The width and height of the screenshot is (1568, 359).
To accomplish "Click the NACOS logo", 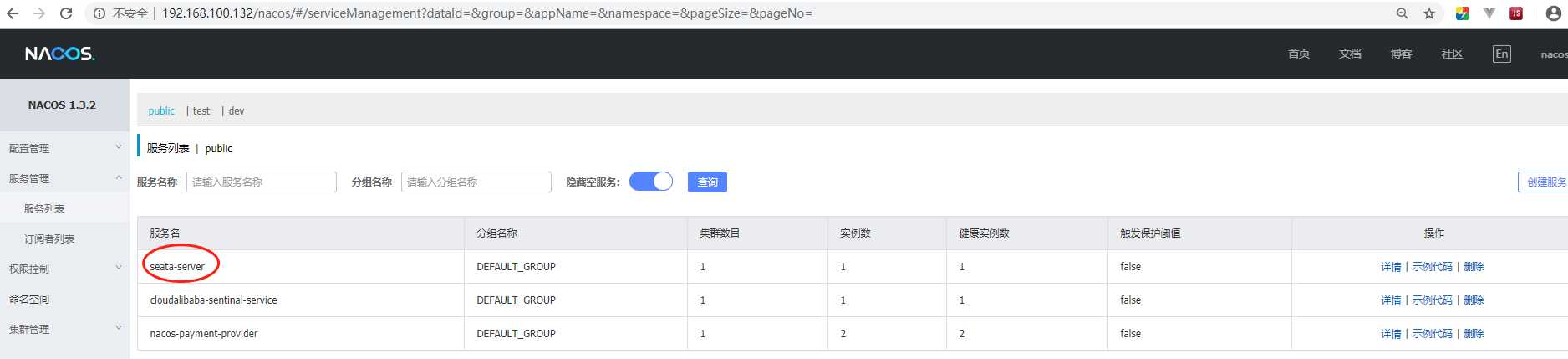I will [x=60, y=54].
